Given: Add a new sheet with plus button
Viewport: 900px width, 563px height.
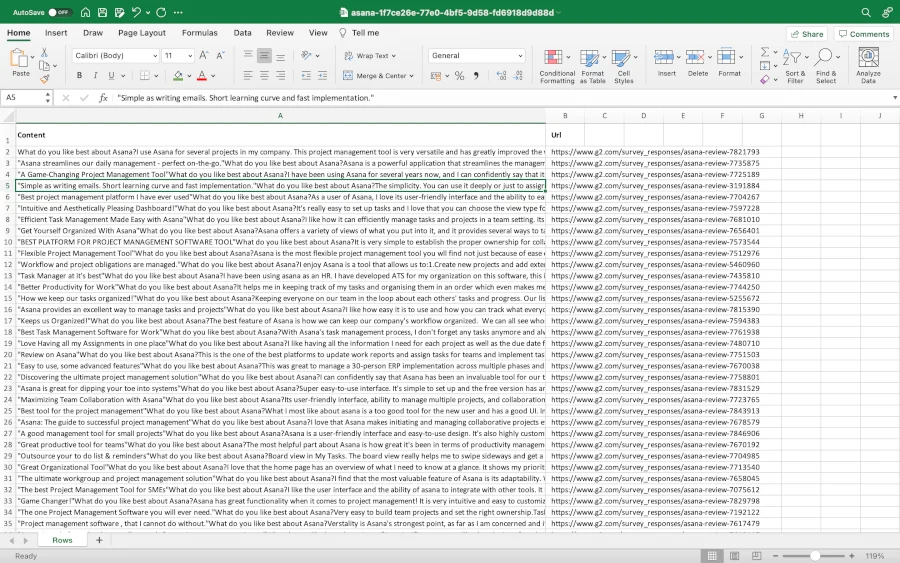Looking at the screenshot, I should (99, 540).
